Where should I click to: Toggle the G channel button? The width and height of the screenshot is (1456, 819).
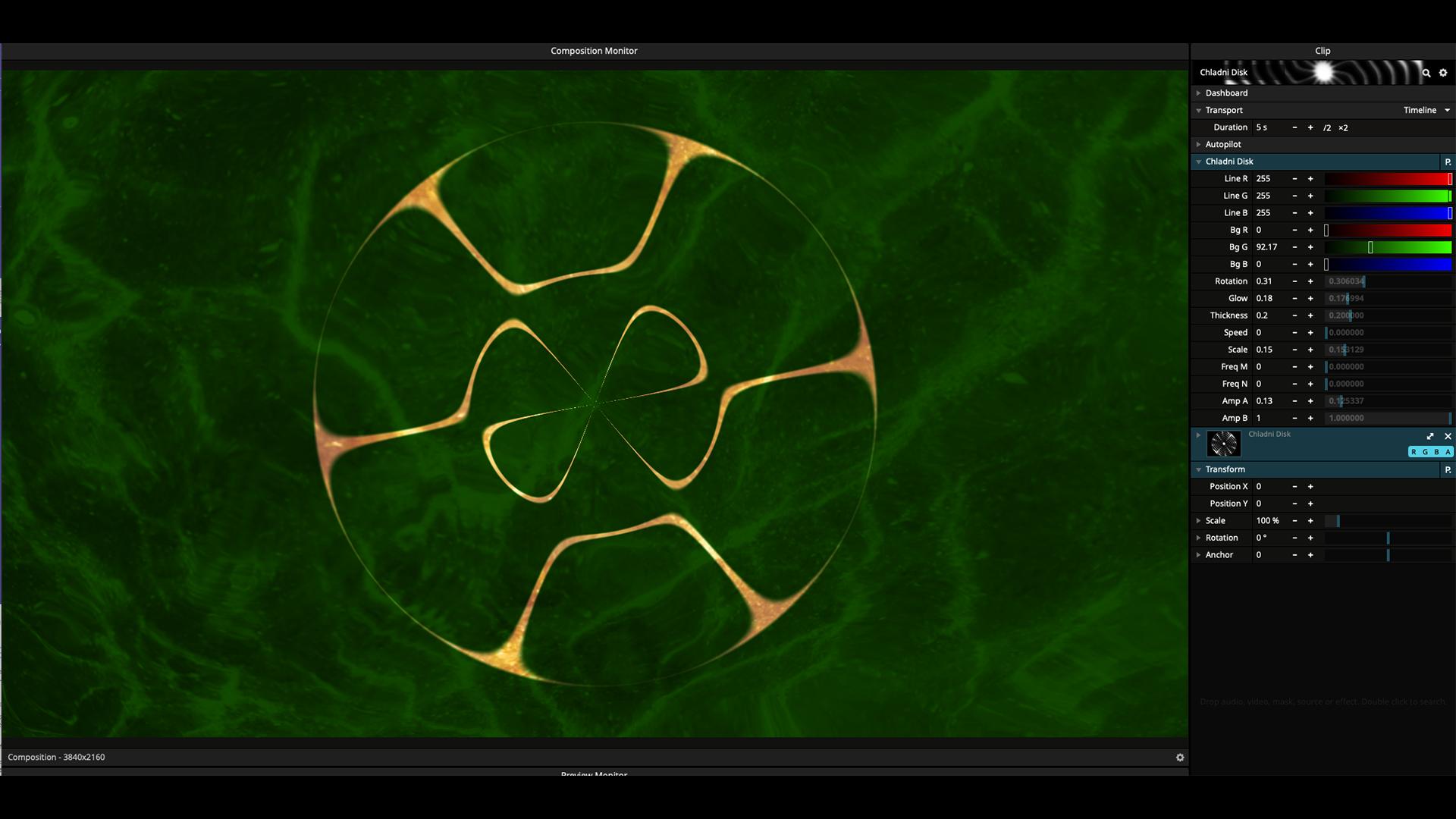[1425, 452]
